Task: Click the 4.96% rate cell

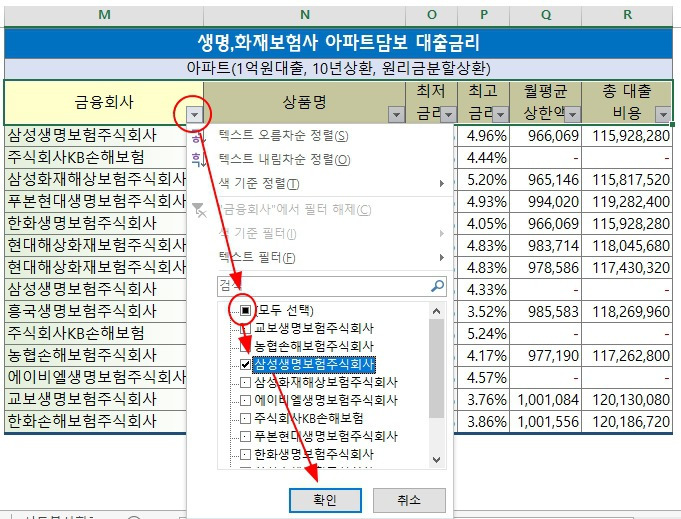Action: [x=483, y=136]
